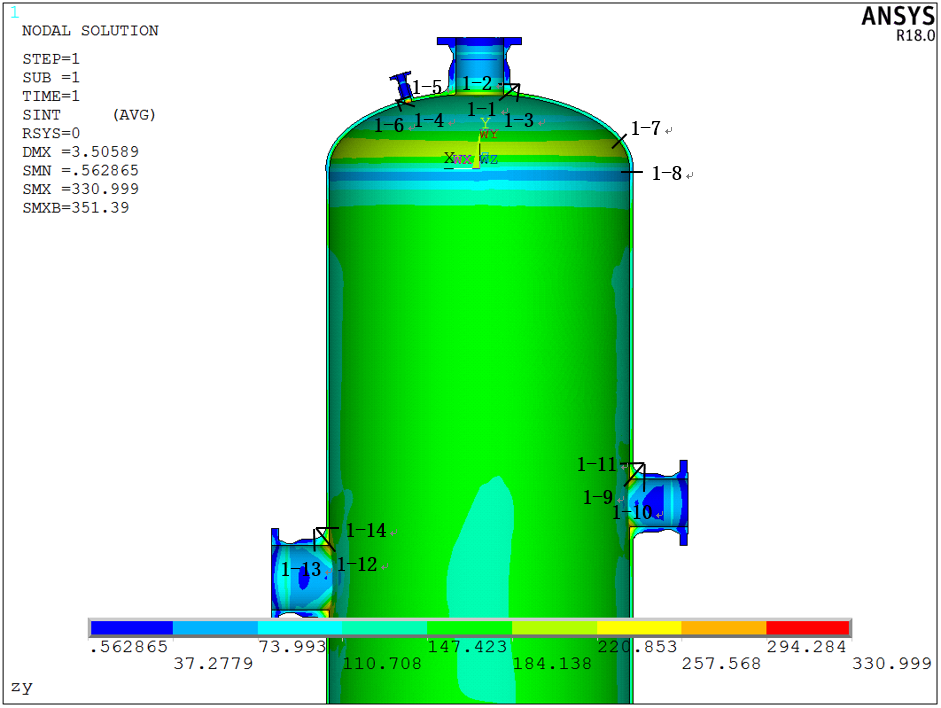Click the orange legend color segment
941x708 pixels.
[724, 628]
